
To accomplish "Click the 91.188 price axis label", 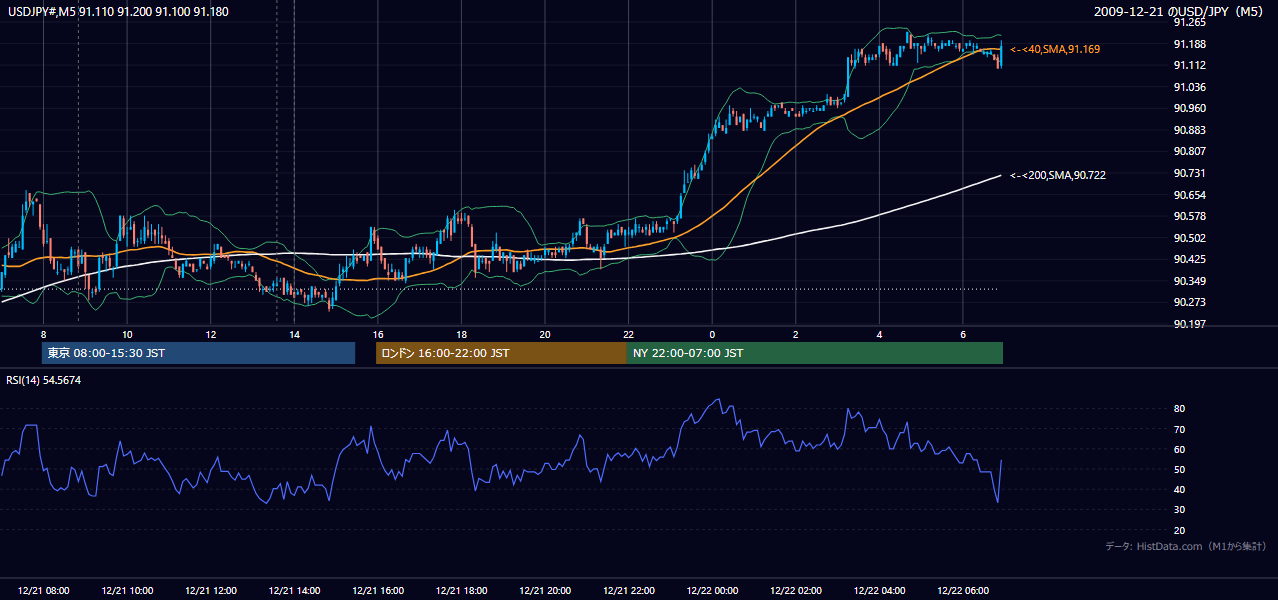I will click(1190, 44).
